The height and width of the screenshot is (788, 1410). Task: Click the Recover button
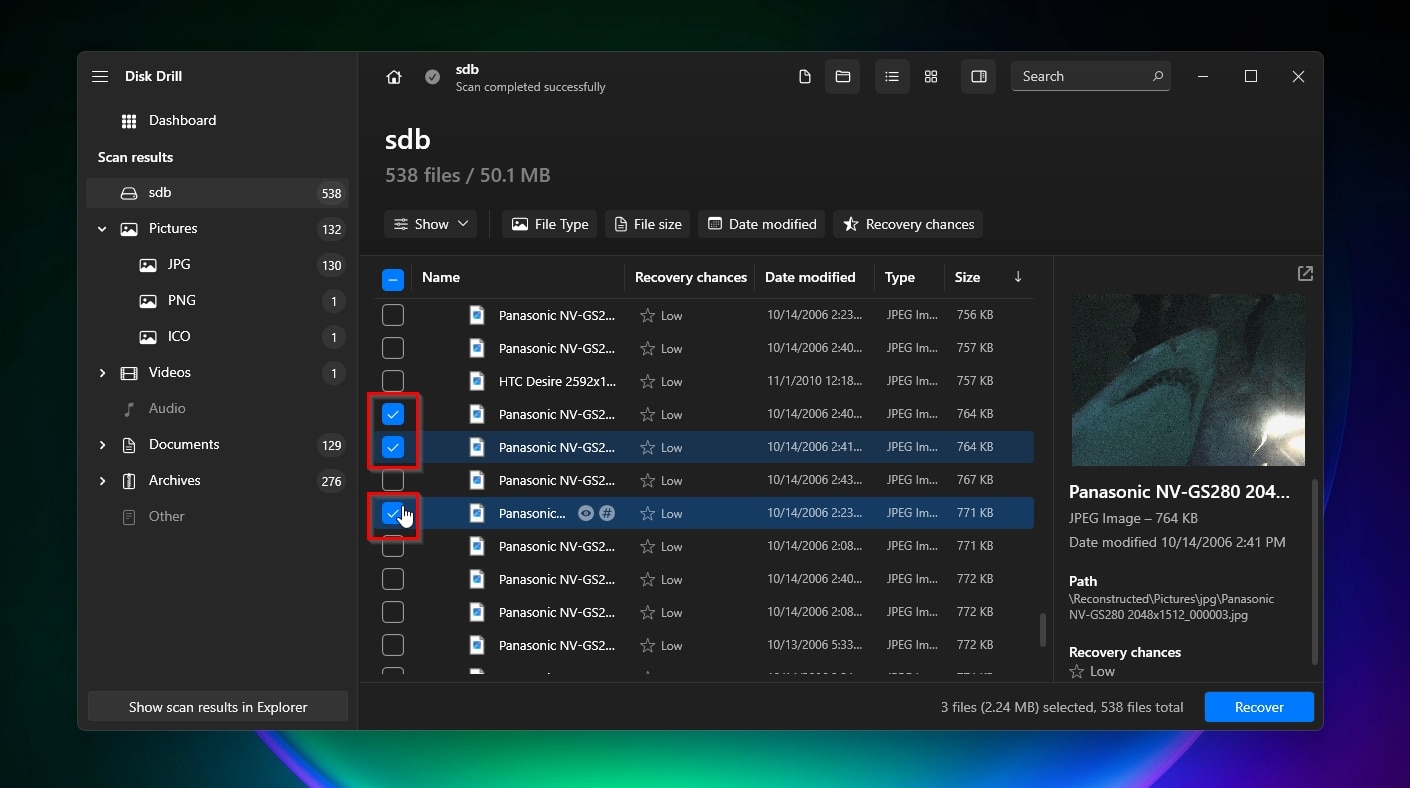1259,707
